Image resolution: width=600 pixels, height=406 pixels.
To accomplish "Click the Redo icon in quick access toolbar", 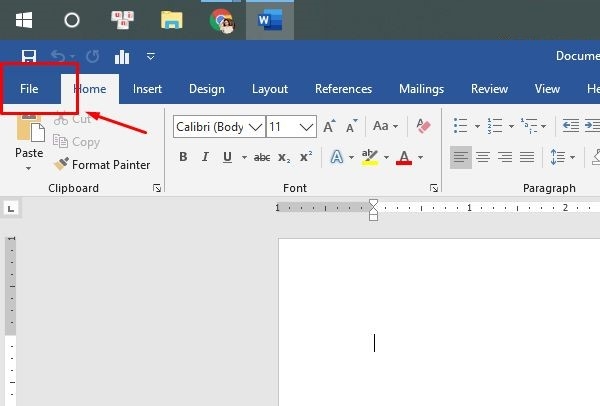I will [x=93, y=56].
